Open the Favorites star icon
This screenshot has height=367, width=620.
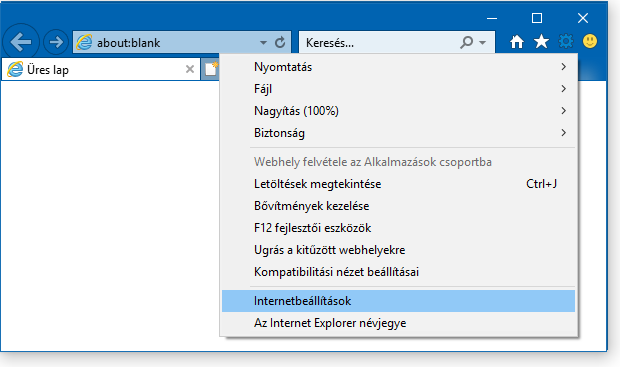[541, 42]
